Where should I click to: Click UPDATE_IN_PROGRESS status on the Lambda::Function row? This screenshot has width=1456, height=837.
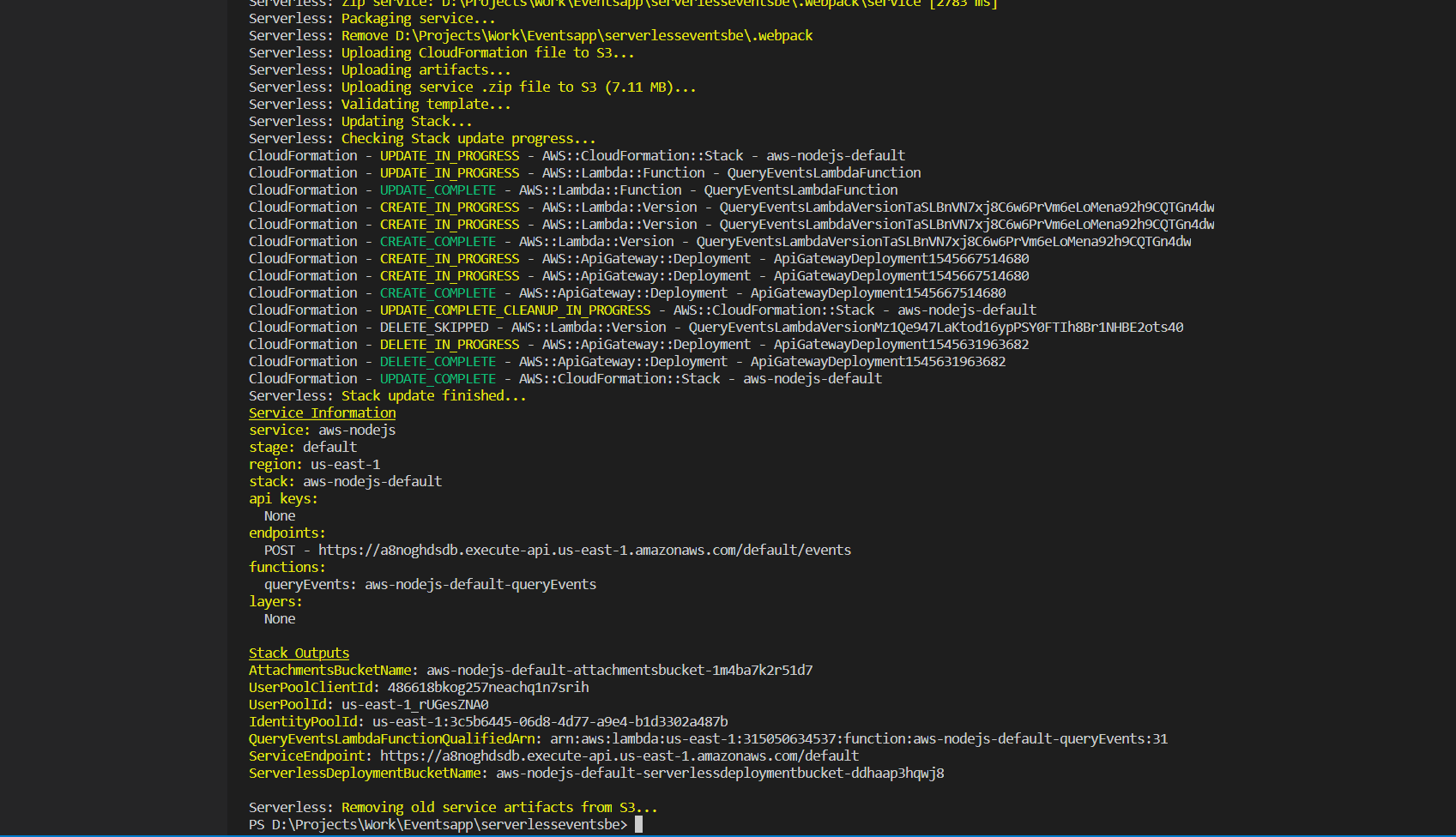click(450, 172)
